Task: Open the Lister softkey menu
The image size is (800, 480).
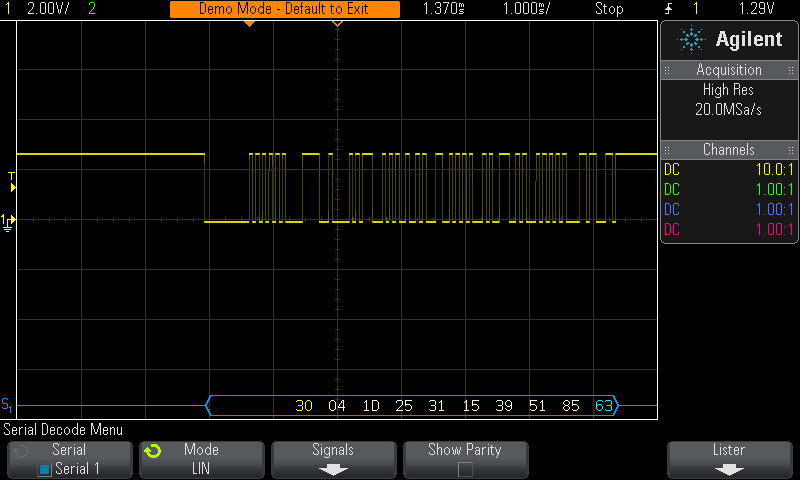Action: (x=729, y=460)
